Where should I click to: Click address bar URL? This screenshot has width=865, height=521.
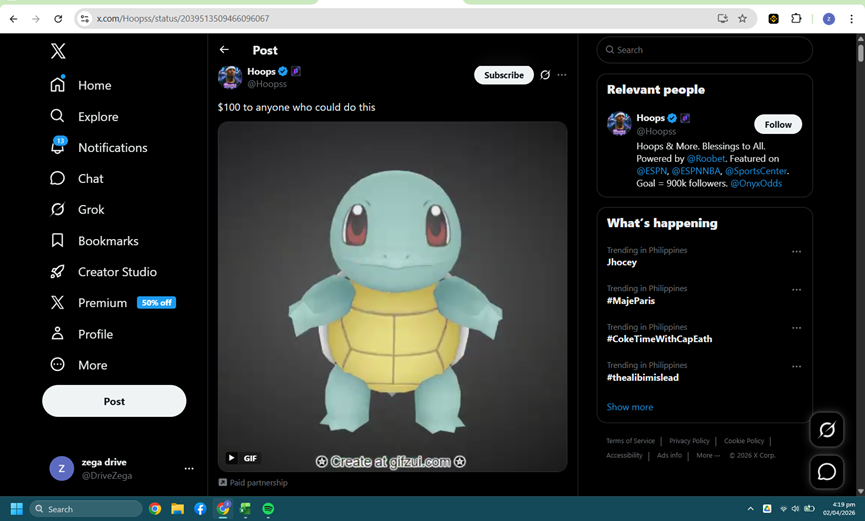183,19
